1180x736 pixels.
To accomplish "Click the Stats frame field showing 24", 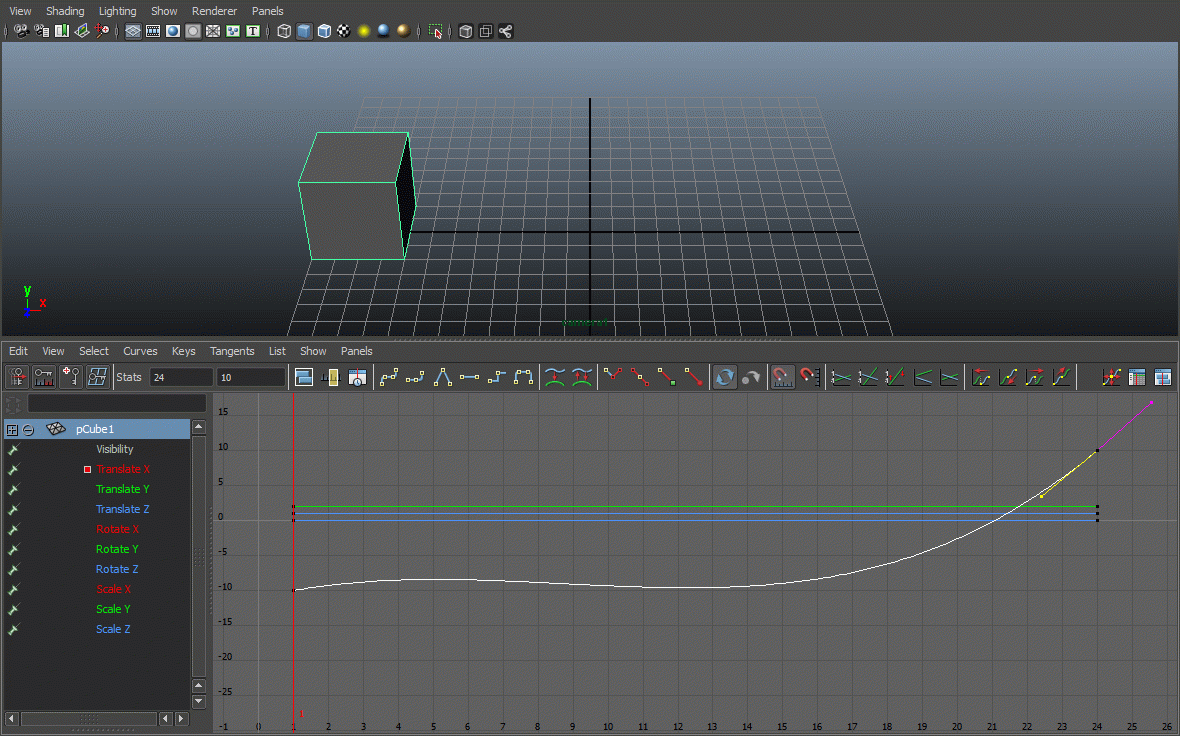I will pyautogui.click(x=180, y=377).
